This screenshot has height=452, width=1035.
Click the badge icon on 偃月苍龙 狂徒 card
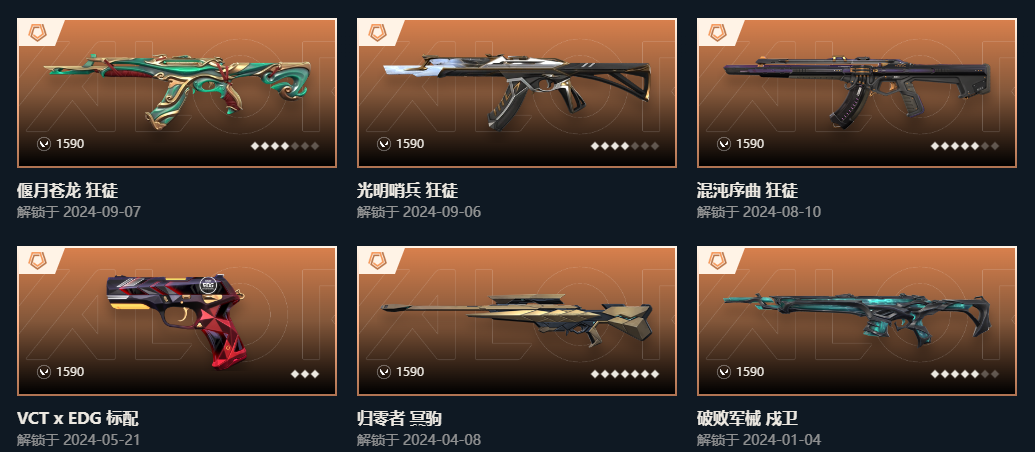38,32
